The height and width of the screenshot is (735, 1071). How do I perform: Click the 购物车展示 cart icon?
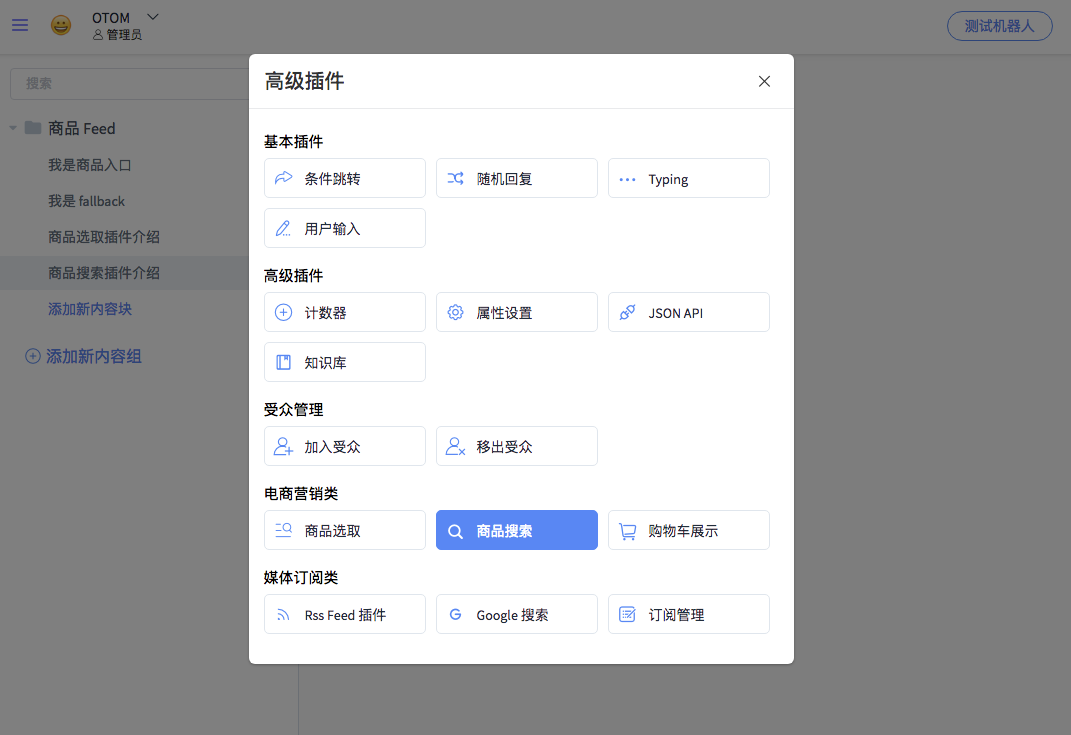click(x=627, y=531)
